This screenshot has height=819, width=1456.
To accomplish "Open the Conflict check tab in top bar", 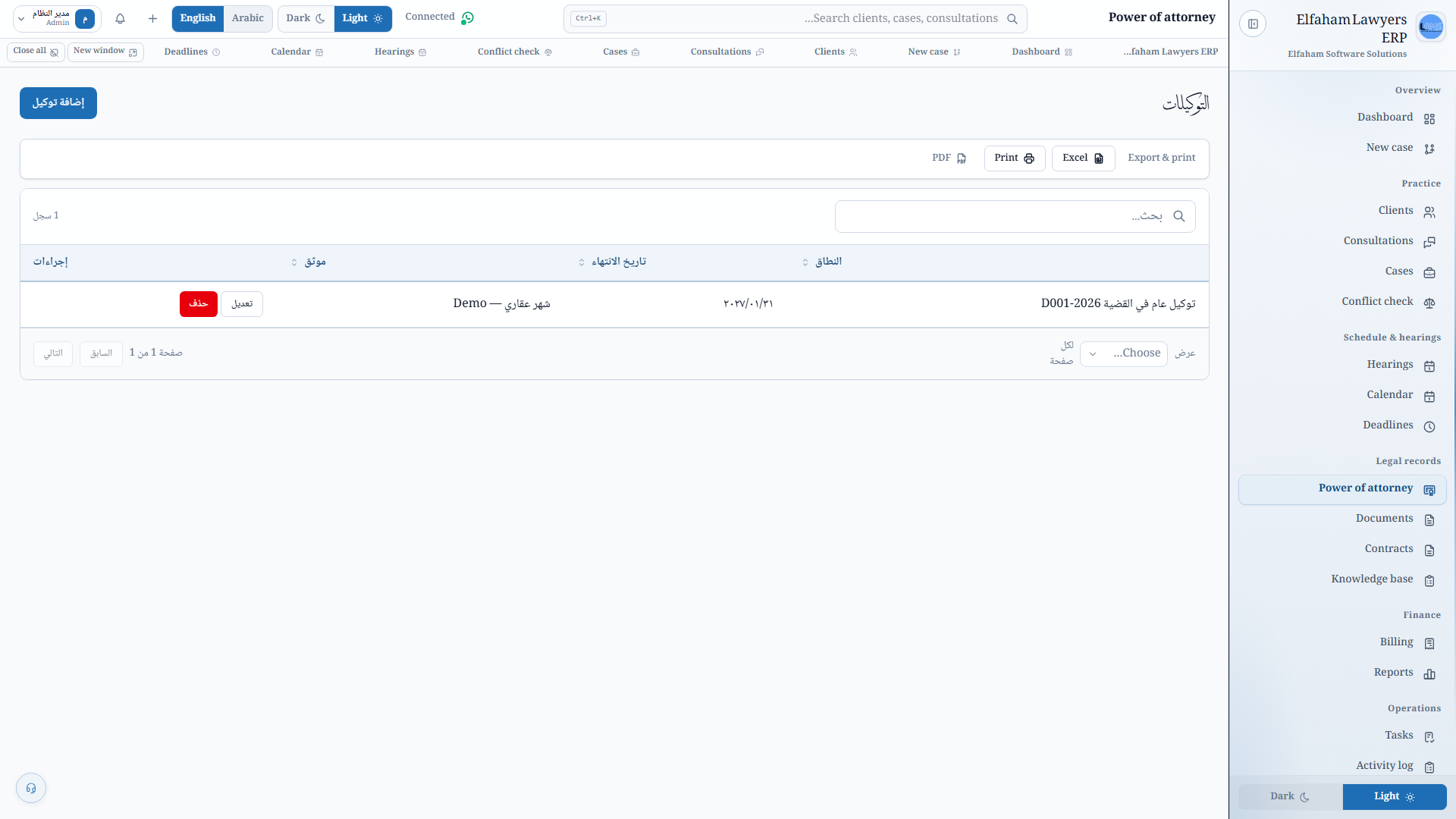I will point(515,52).
